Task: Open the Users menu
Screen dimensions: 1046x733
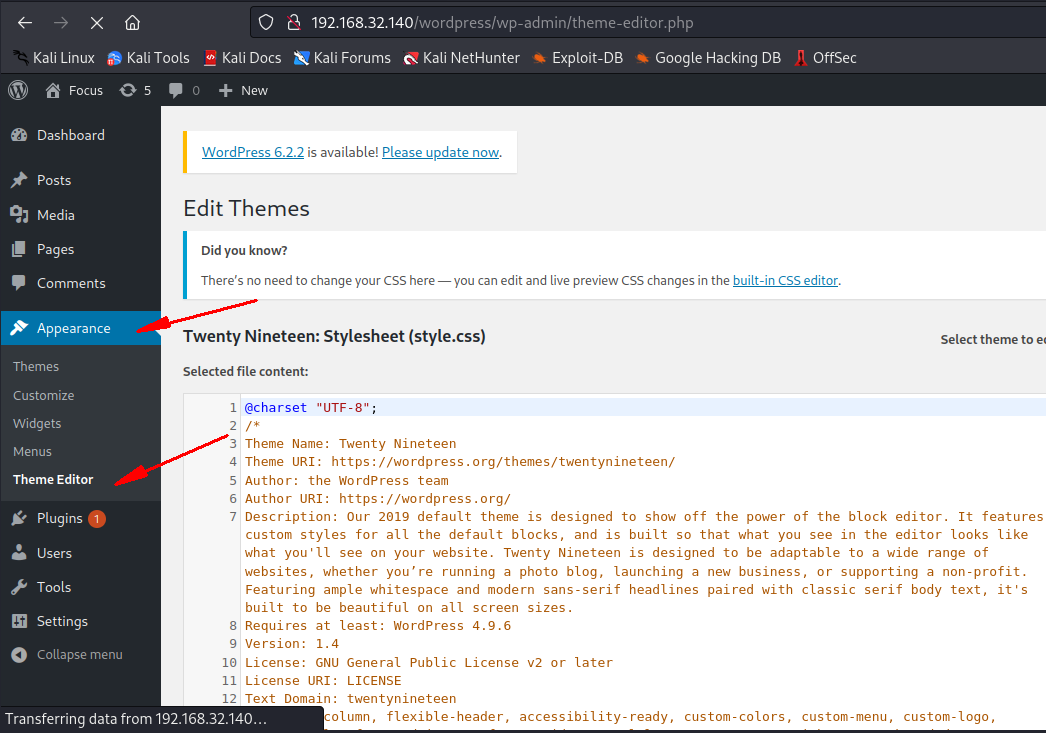Action: click(x=80, y=553)
